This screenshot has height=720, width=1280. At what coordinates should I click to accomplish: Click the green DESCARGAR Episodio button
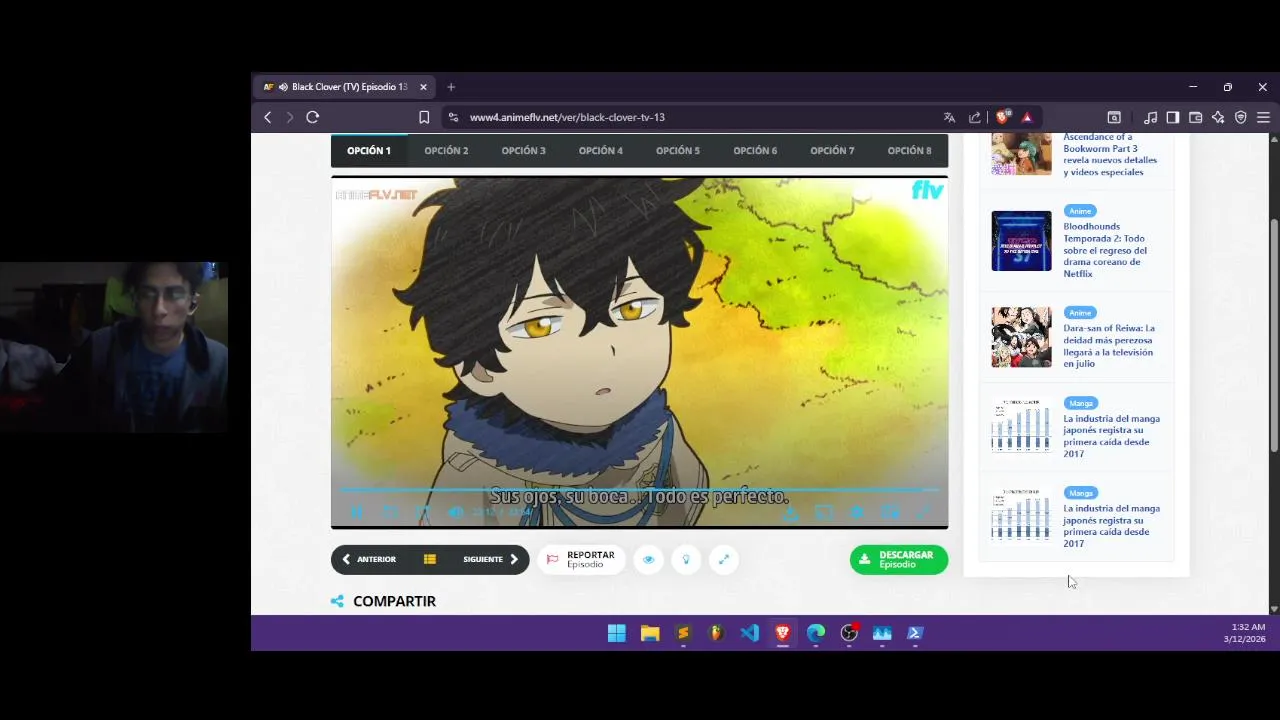click(x=899, y=559)
